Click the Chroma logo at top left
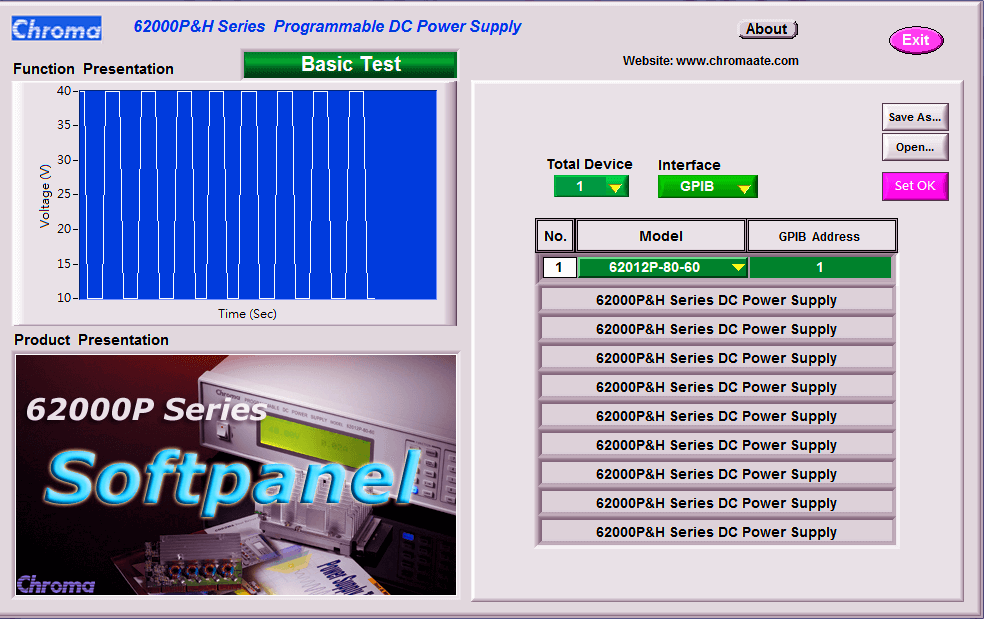The image size is (984, 619). (x=56, y=29)
